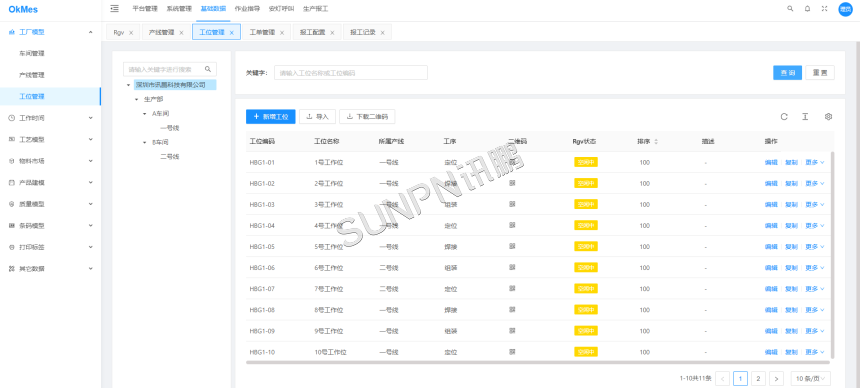
Task: Open 车间管理 in the sidebar
Action: click(31, 54)
